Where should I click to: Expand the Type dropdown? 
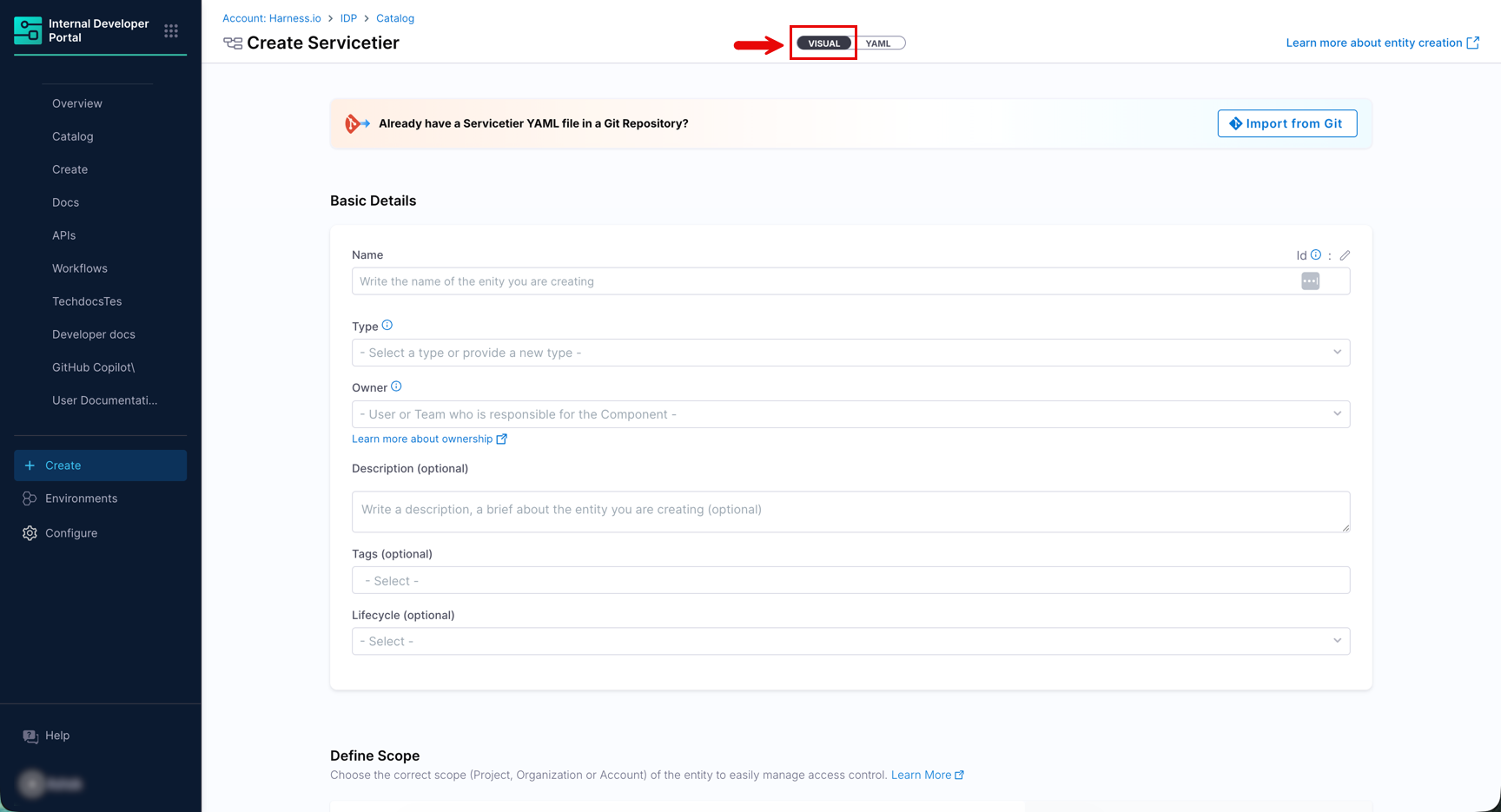tap(850, 353)
